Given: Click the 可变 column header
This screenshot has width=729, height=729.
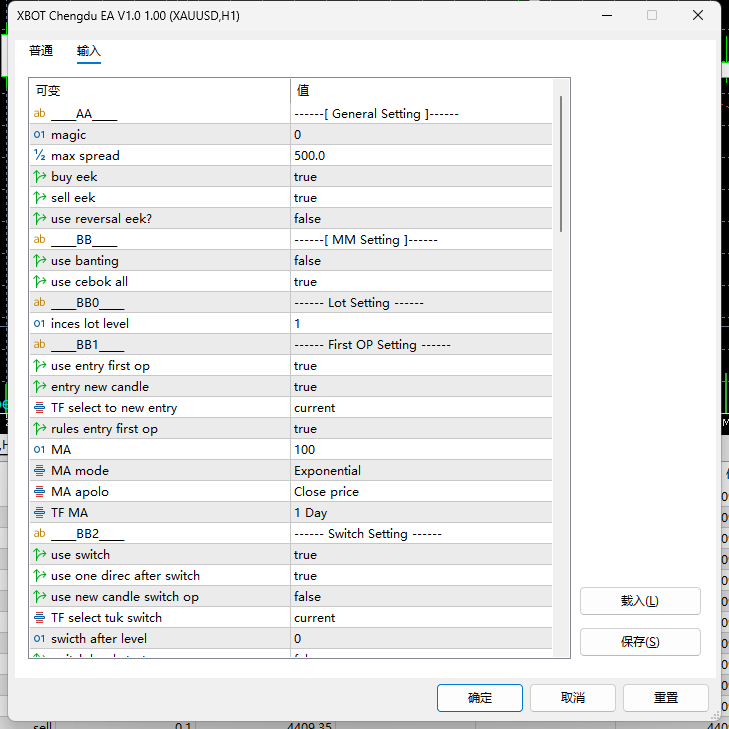Looking at the screenshot, I should 160,90.
